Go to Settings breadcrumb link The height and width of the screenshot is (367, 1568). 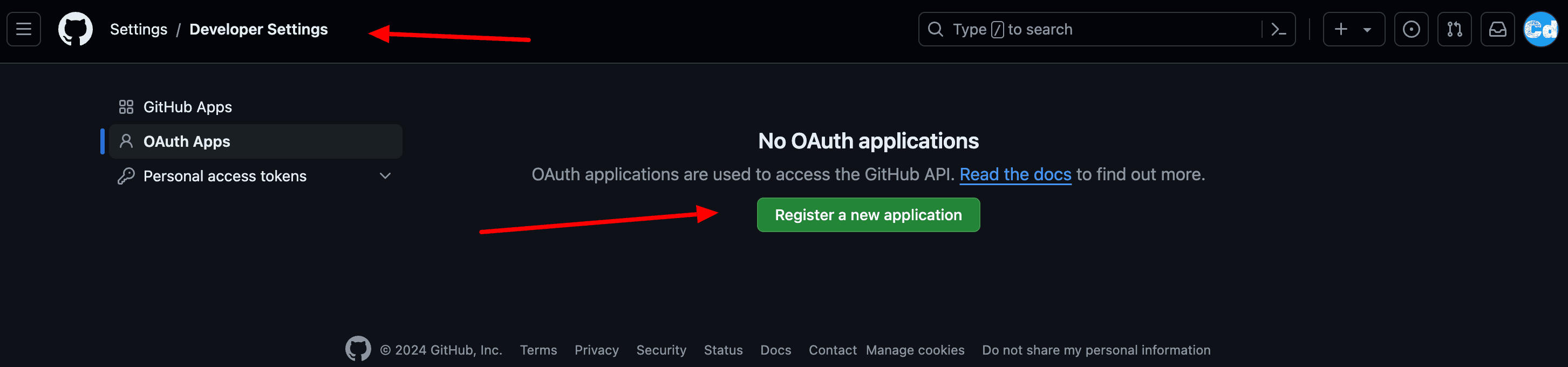(138, 29)
